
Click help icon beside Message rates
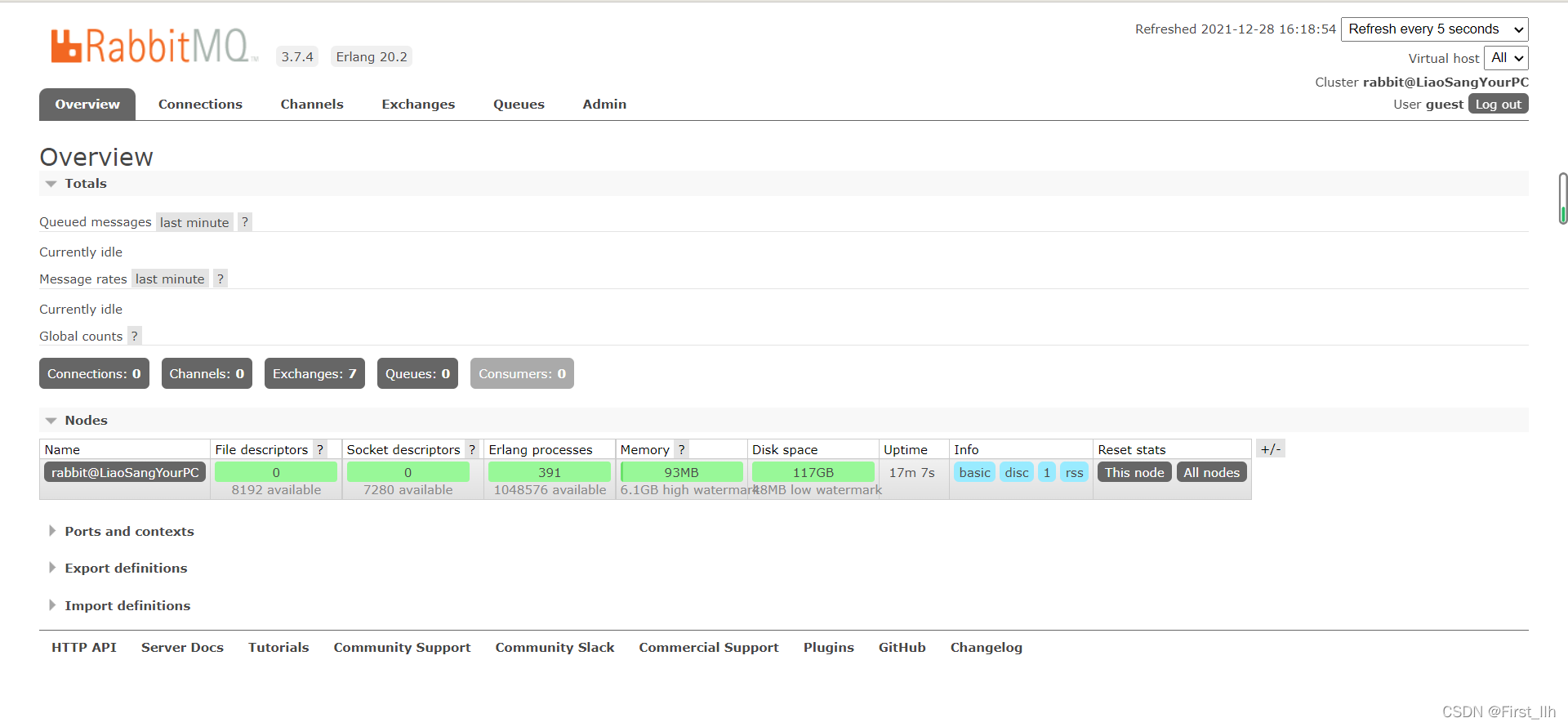[220, 279]
